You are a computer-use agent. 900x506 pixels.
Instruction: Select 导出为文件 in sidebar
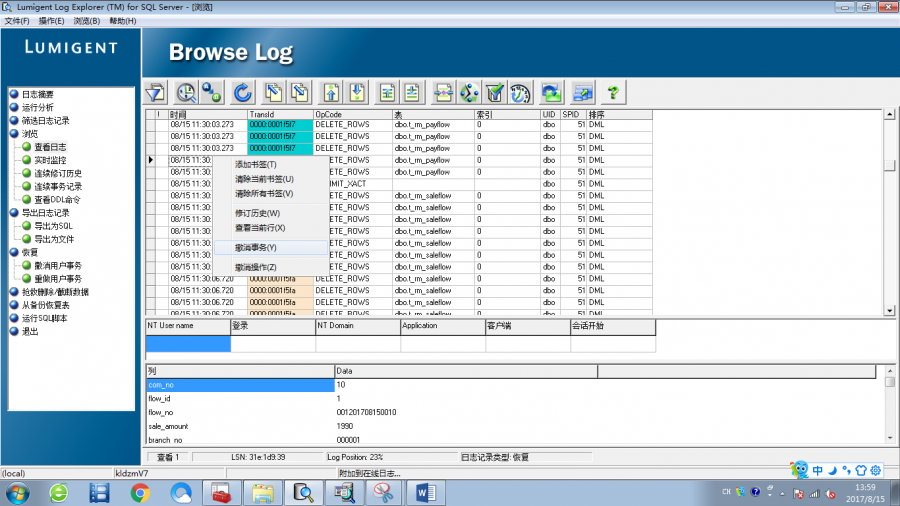point(54,239)
